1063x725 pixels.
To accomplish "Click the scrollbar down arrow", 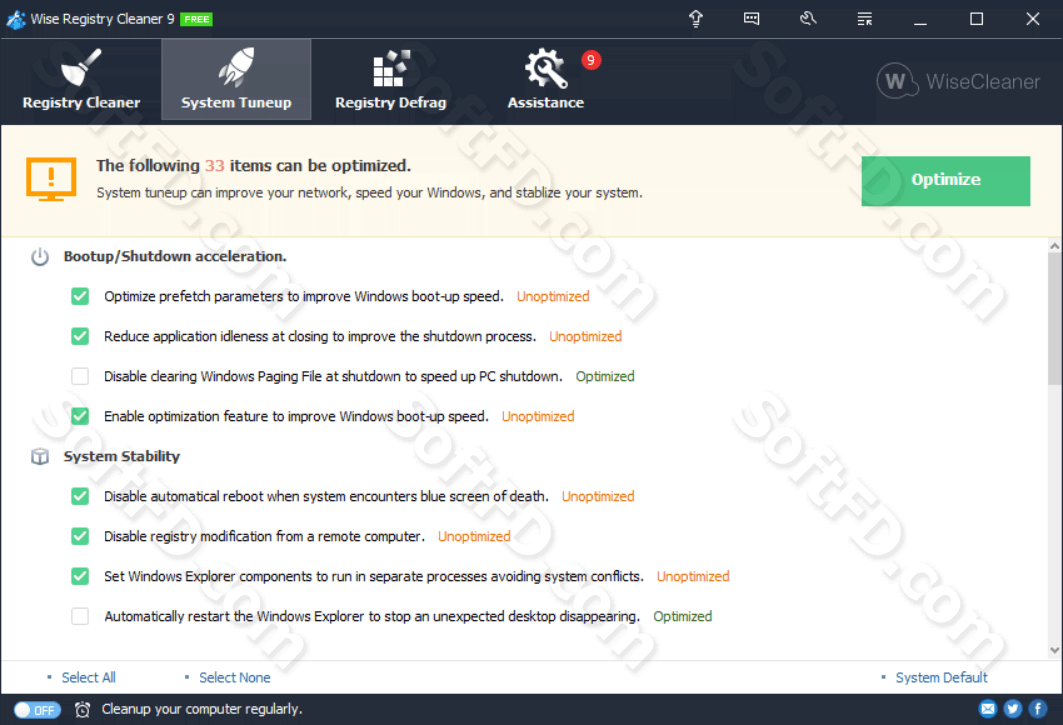I will pyautogui.click(x=1054, y=650).
